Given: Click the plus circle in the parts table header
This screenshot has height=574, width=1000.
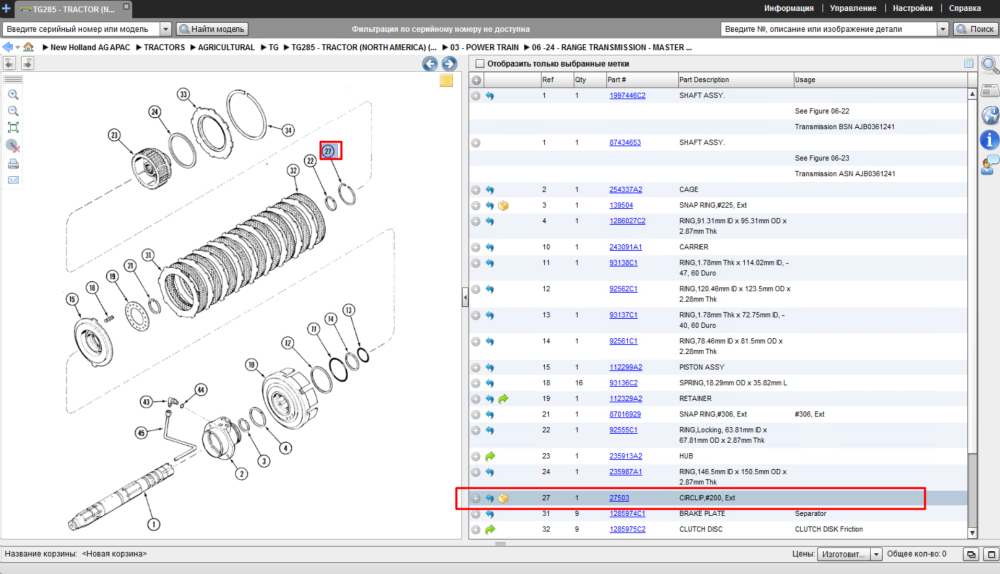Looking at the screenshot, I should pyautogui.click(x=476, y=80).
